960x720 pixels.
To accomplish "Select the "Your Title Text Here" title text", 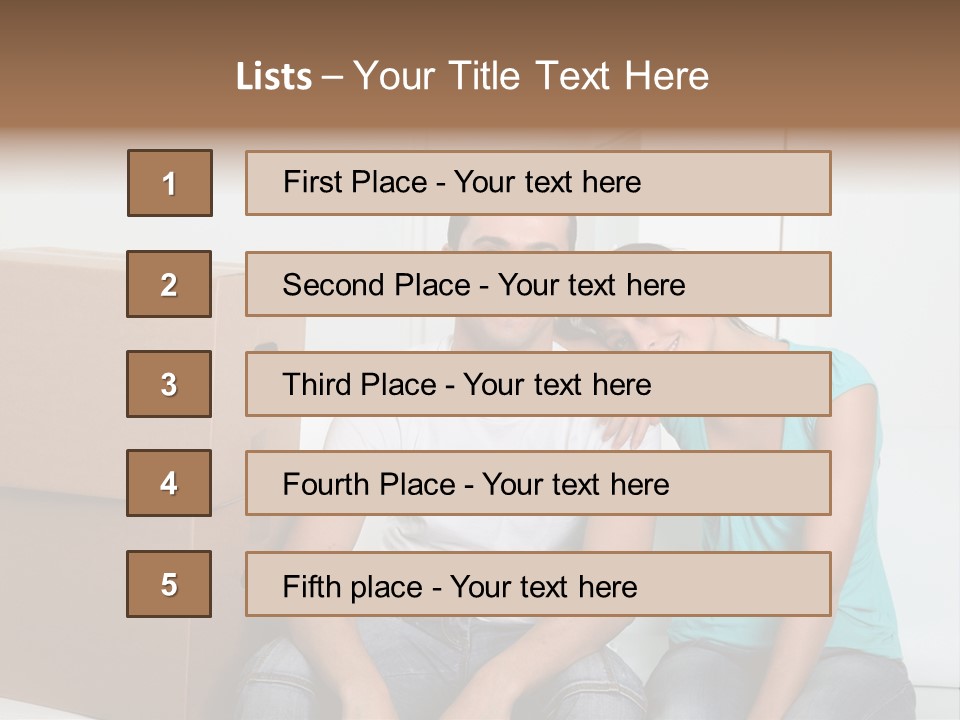I will point(531,76).
